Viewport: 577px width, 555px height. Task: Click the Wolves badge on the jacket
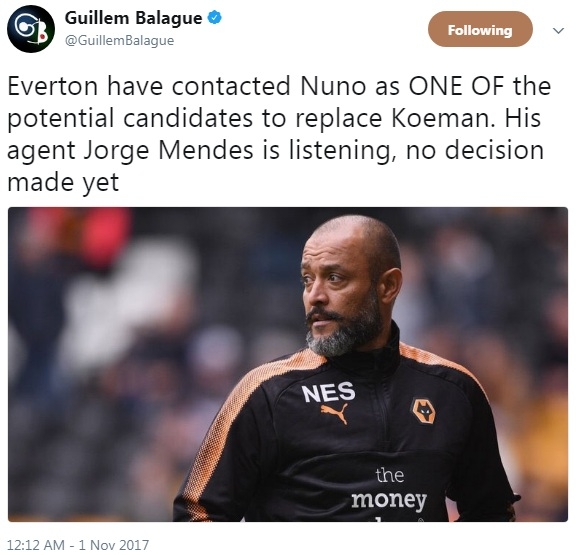coord(424,411)
